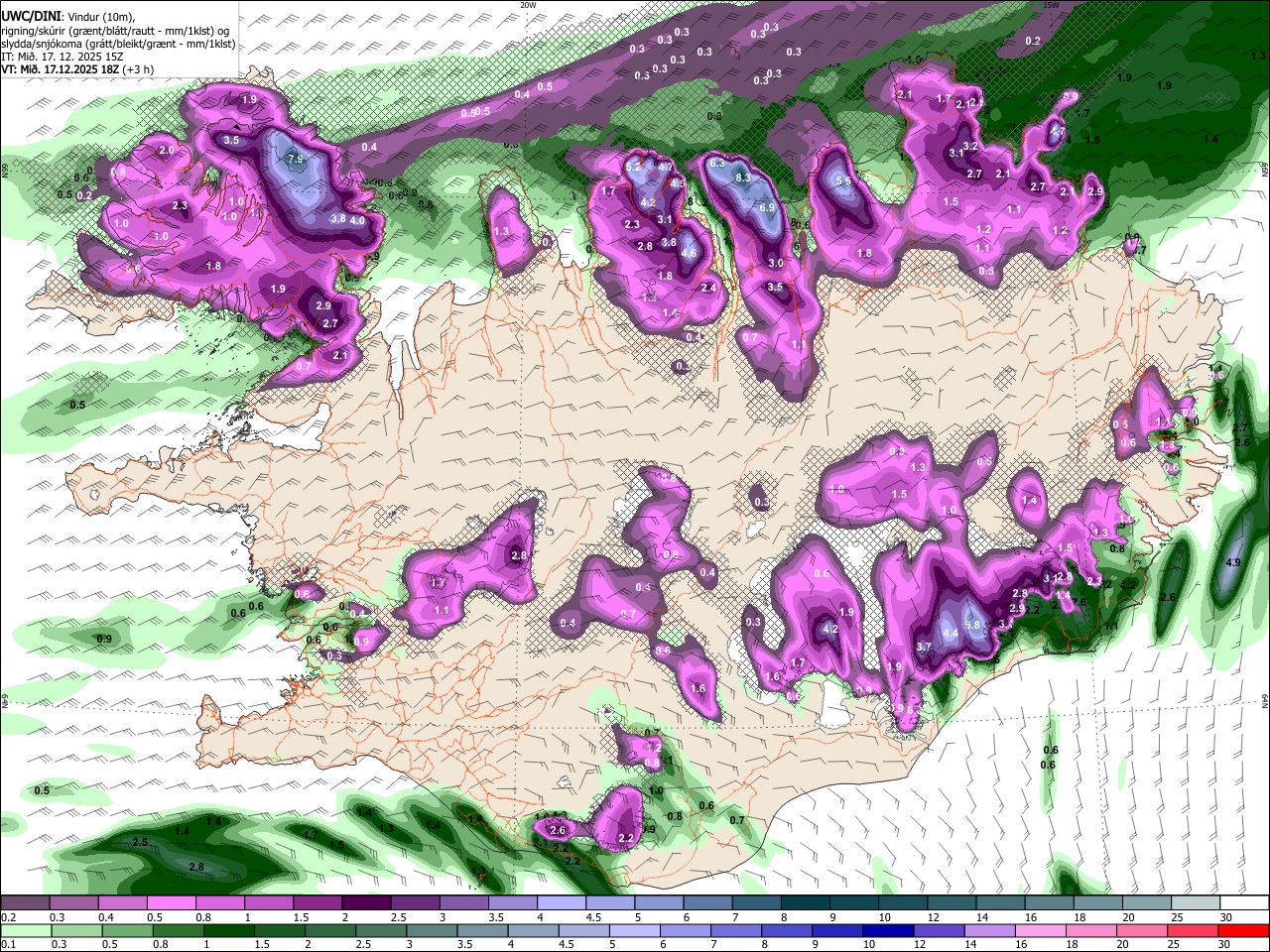Screen dimensions: 1270x952
Task: Click the dark teal 9 swatch in upper legend row
Action: 854,902
